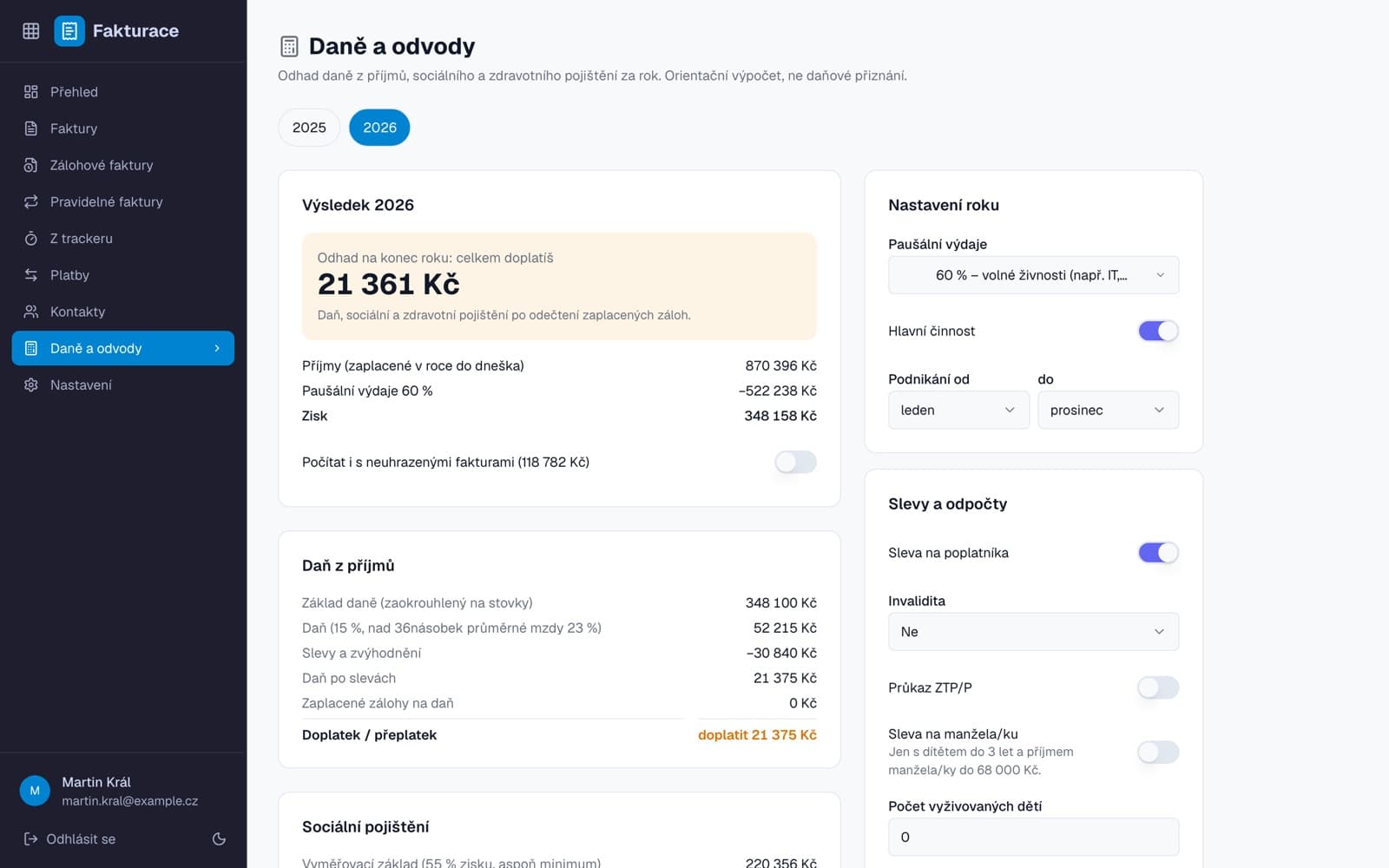Click the Odhlásit se logout icon

(x=30, y=838)
